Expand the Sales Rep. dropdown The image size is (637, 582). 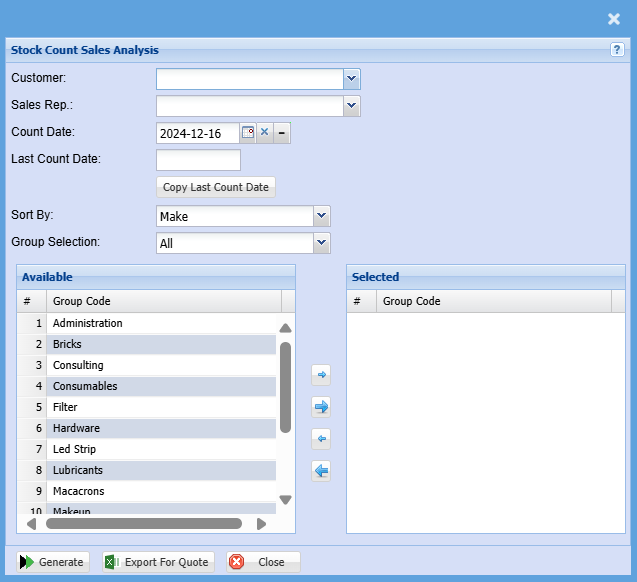tap(351, 106)
